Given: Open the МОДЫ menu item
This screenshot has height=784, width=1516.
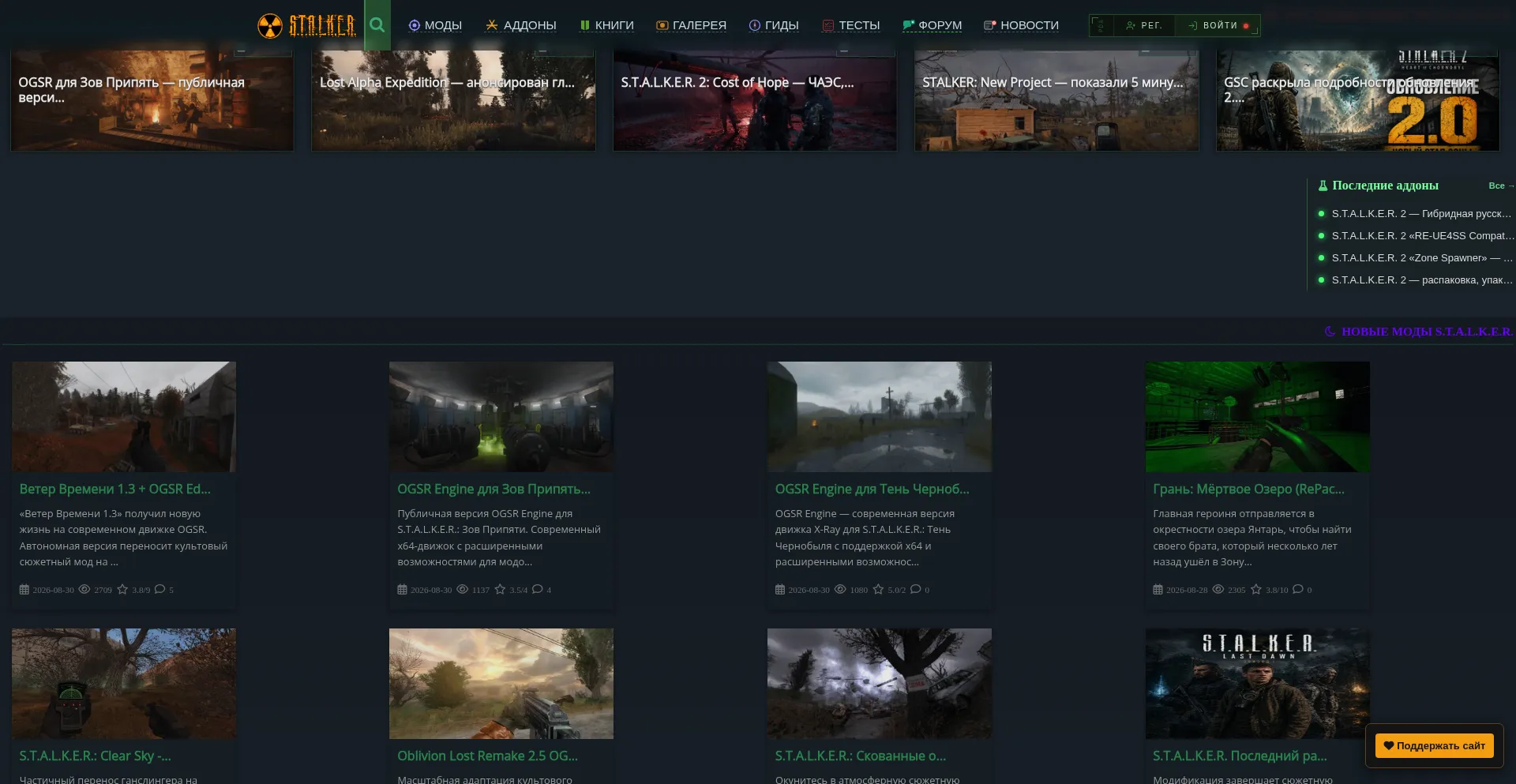Looking at the screenshot, I should 435,25.
